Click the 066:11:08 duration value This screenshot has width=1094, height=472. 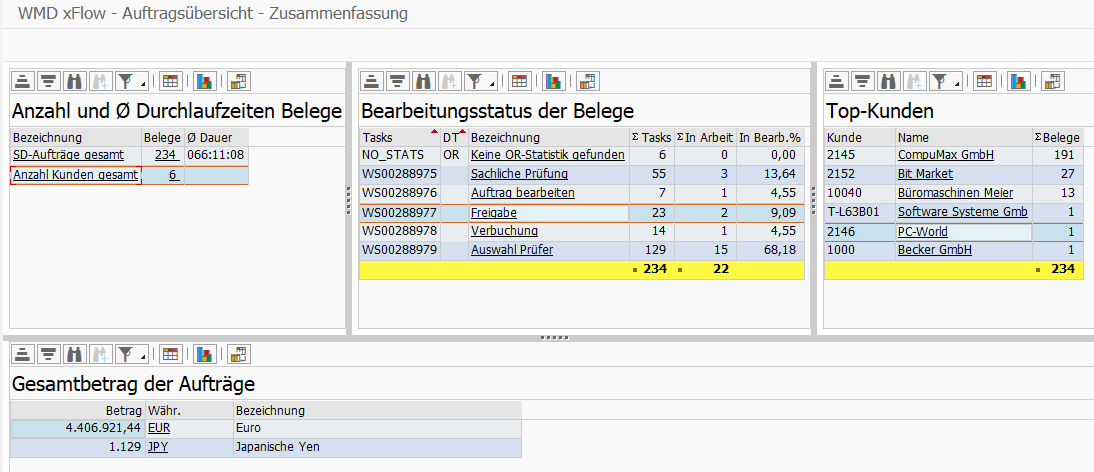click(x=216, y=155)
